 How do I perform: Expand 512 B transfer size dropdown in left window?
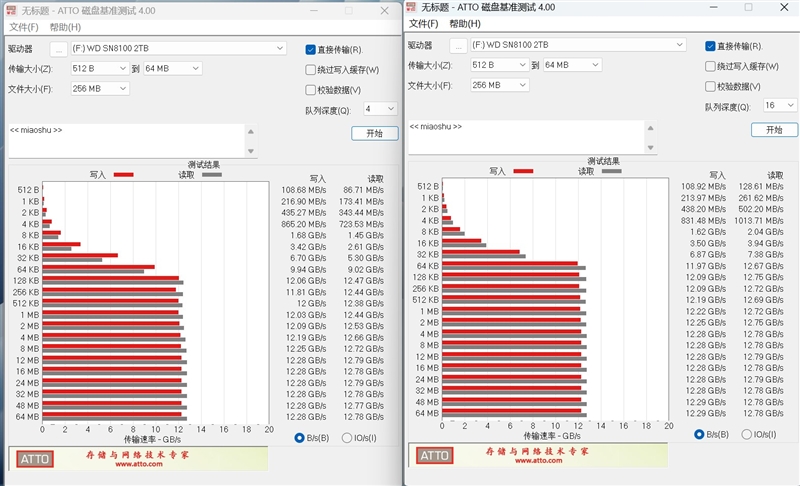click(x=99, y=68)
